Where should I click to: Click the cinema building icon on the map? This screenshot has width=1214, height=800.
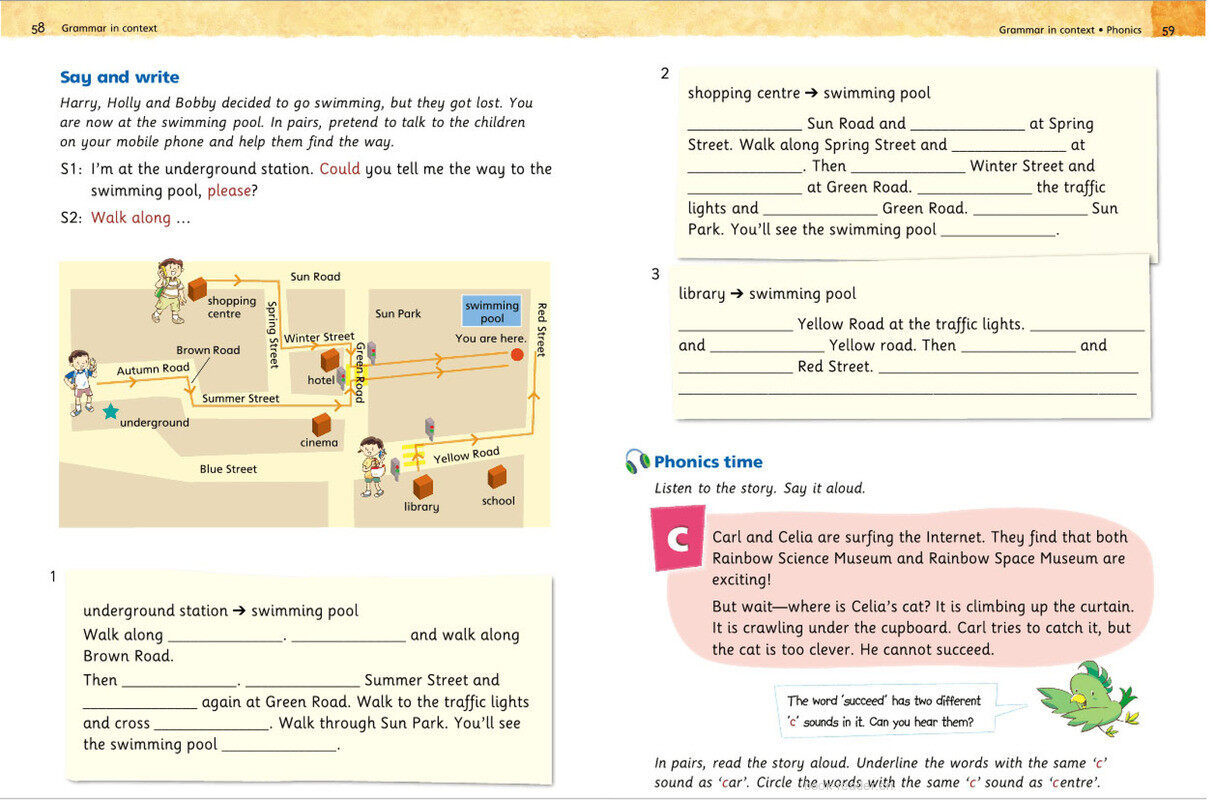[321, 424]
